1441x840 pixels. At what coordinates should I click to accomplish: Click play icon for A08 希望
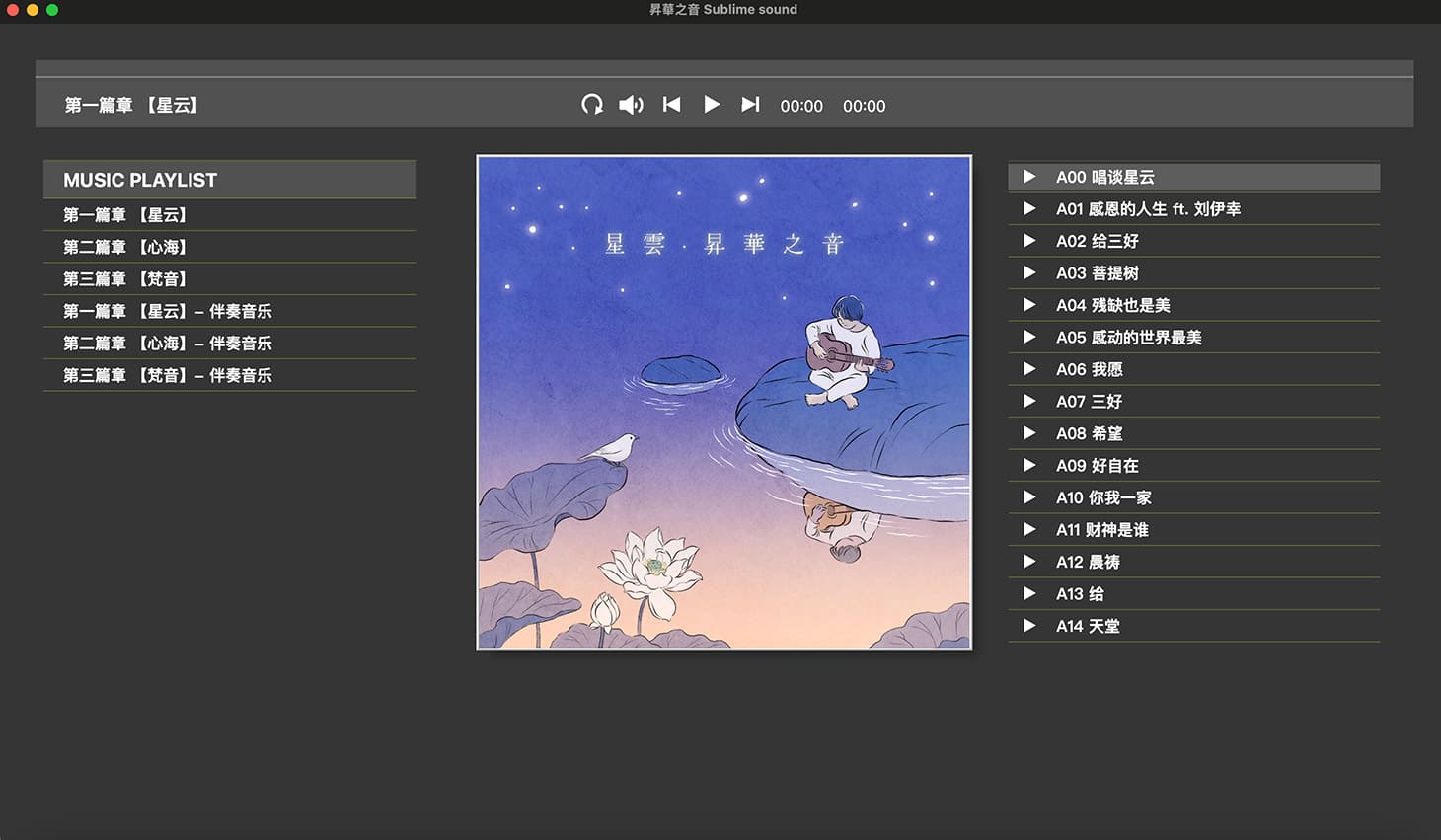coord(1029,433)
